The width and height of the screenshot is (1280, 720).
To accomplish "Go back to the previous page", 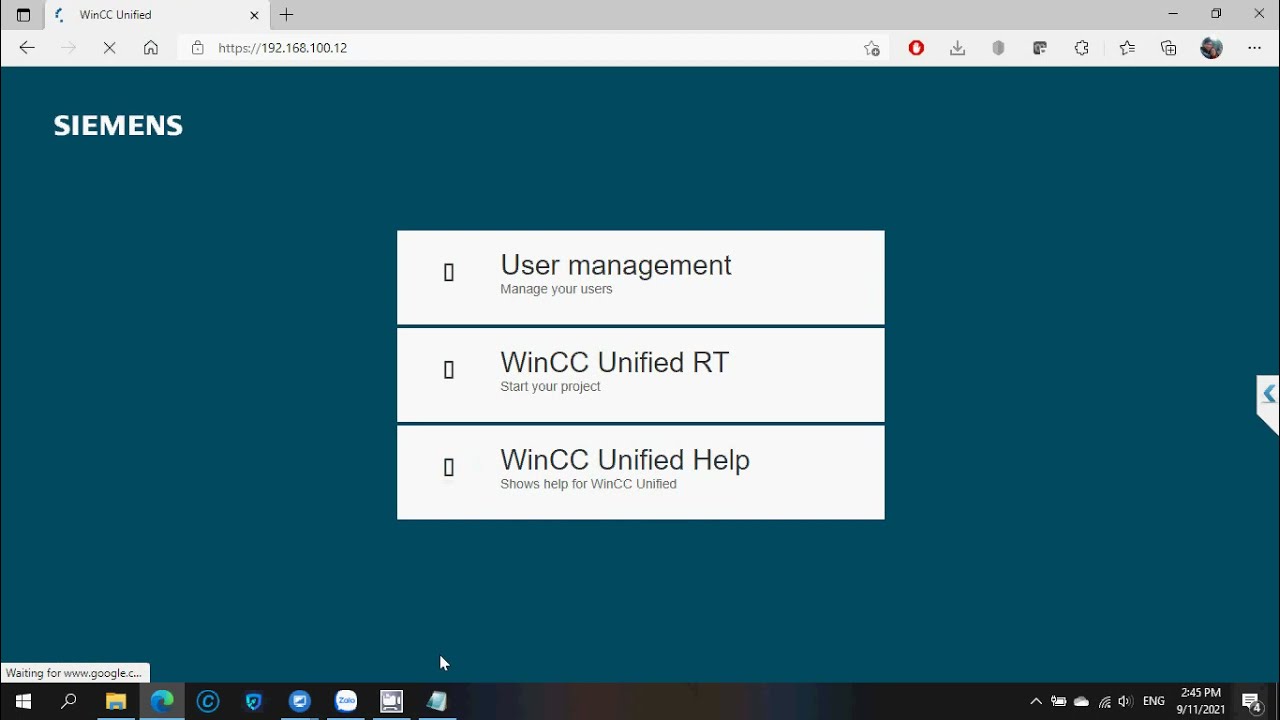I will (x=27, y=47).
